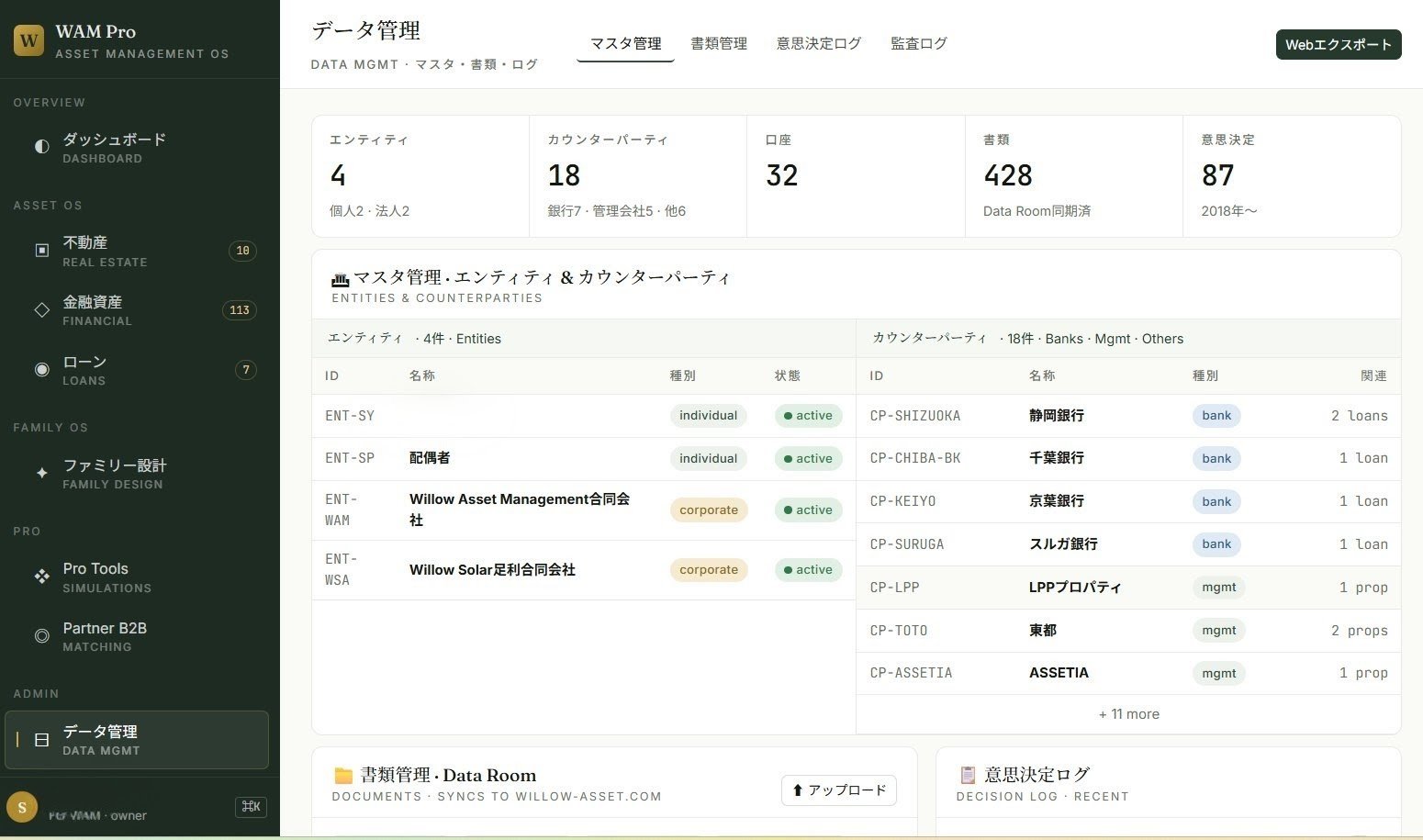Select the ローン Loans sidebar icon
The image size is (1423, 840).
[41, 369]
